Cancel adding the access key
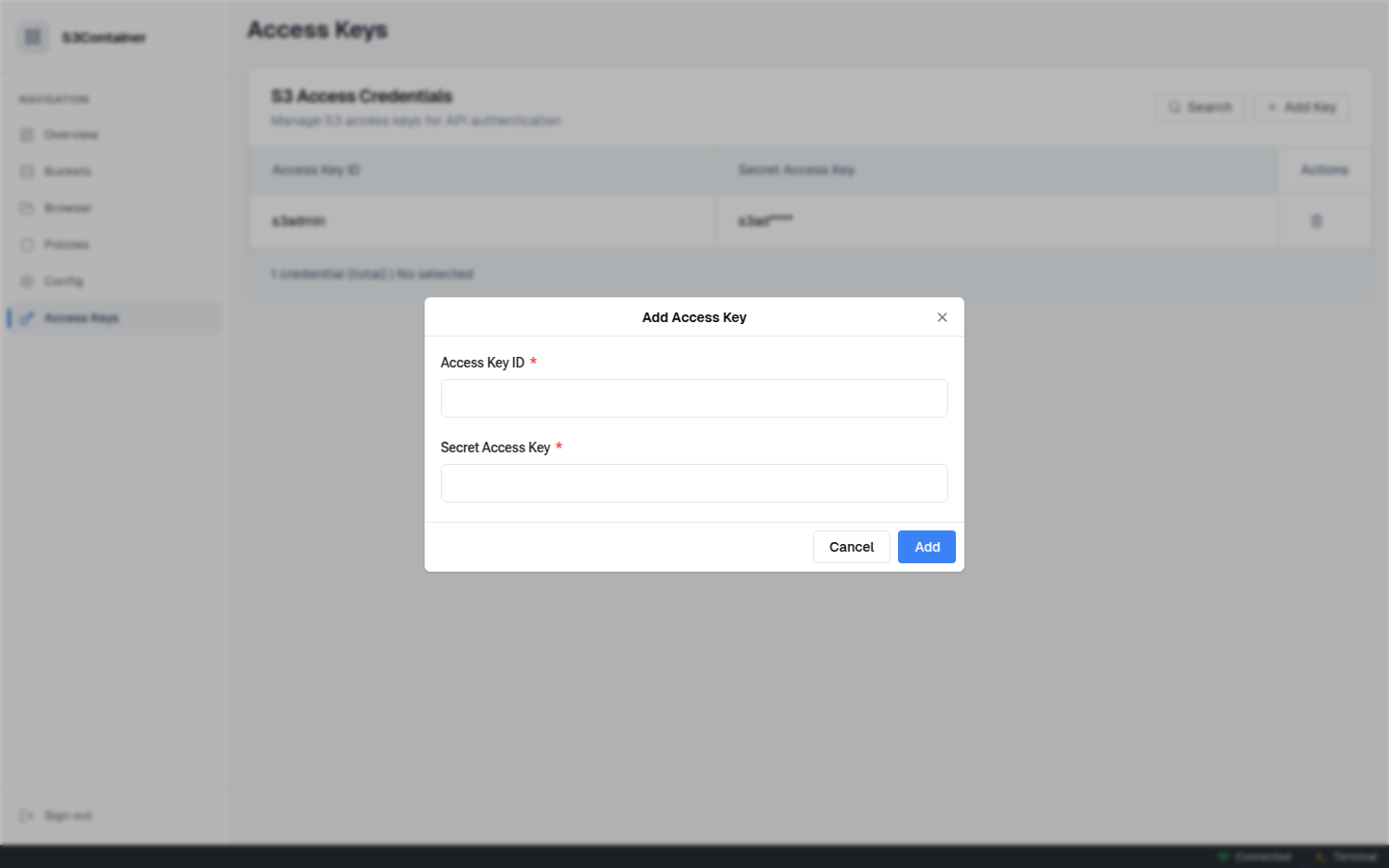Screen dimensions: 1389x868 coord(851,547)
